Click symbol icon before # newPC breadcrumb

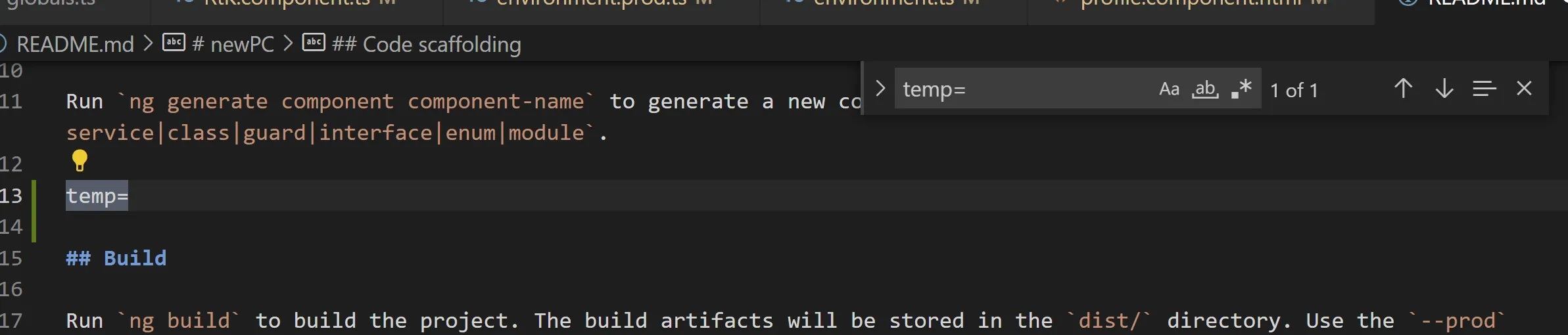coord(174,43)
